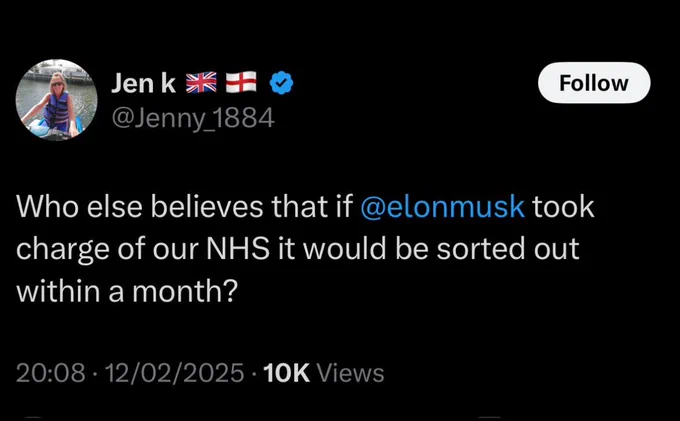Click the Jen k display name
Screen dimensions: 680x421
pyautogui.click(x=144, y=83)
